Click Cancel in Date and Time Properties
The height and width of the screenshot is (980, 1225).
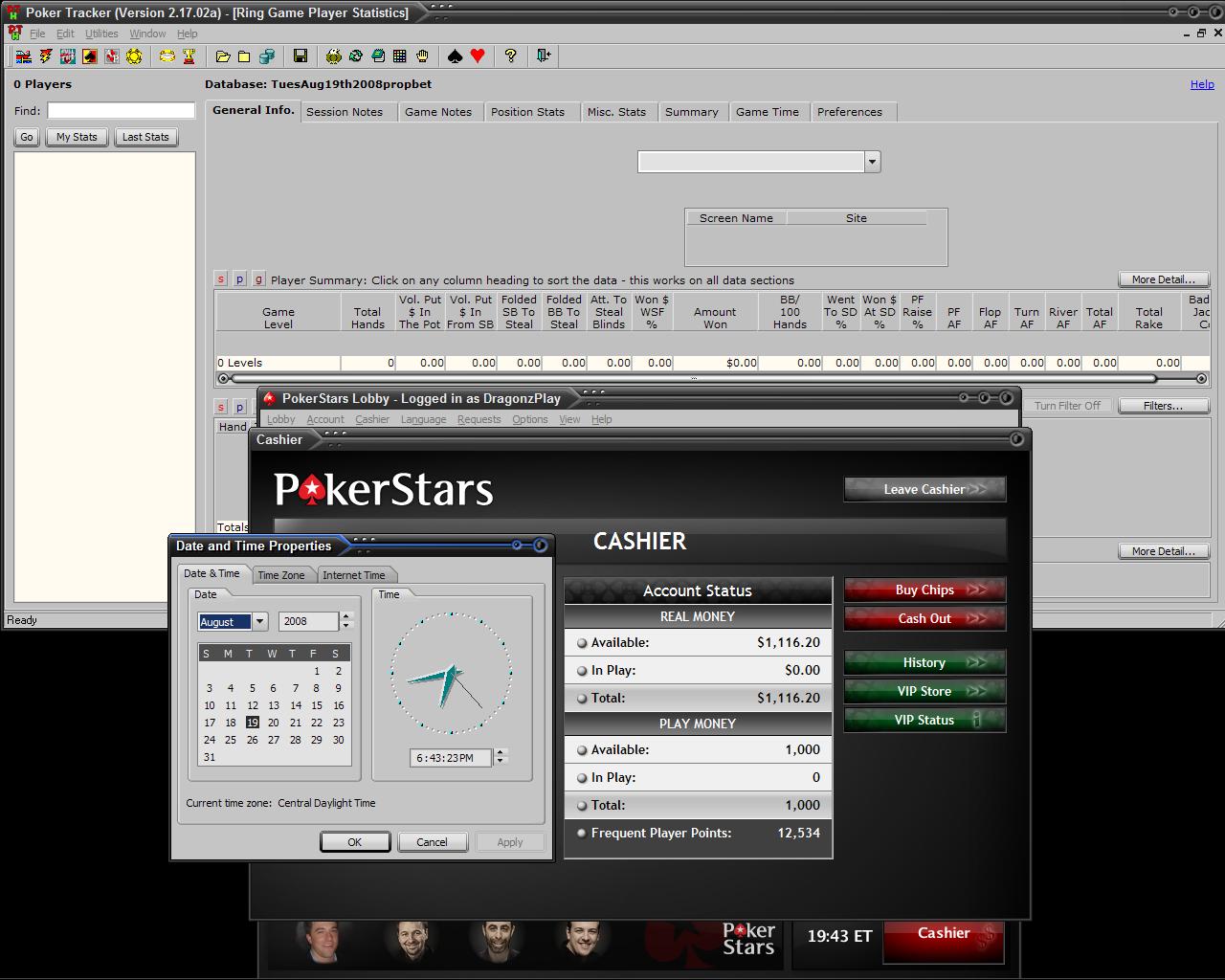[432, 842]
